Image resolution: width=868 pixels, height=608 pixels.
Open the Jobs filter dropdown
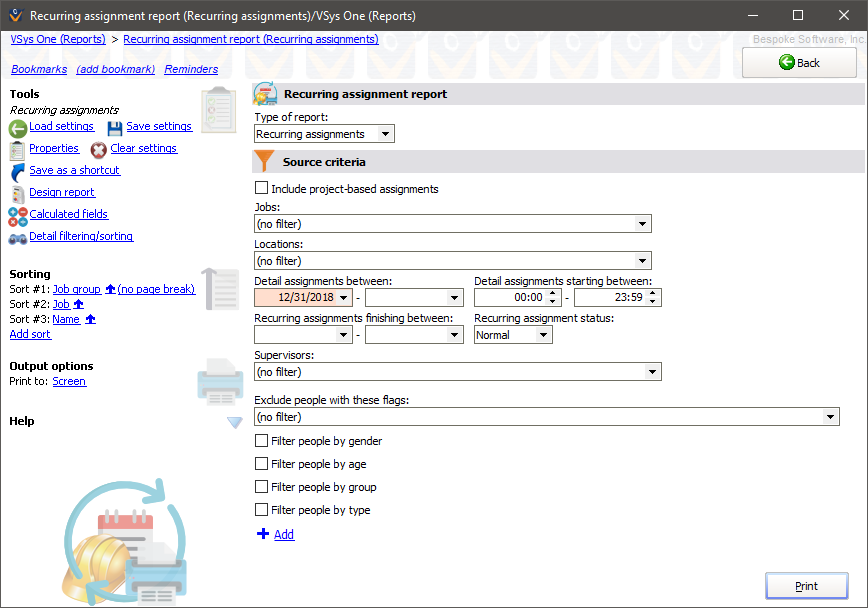645,223
